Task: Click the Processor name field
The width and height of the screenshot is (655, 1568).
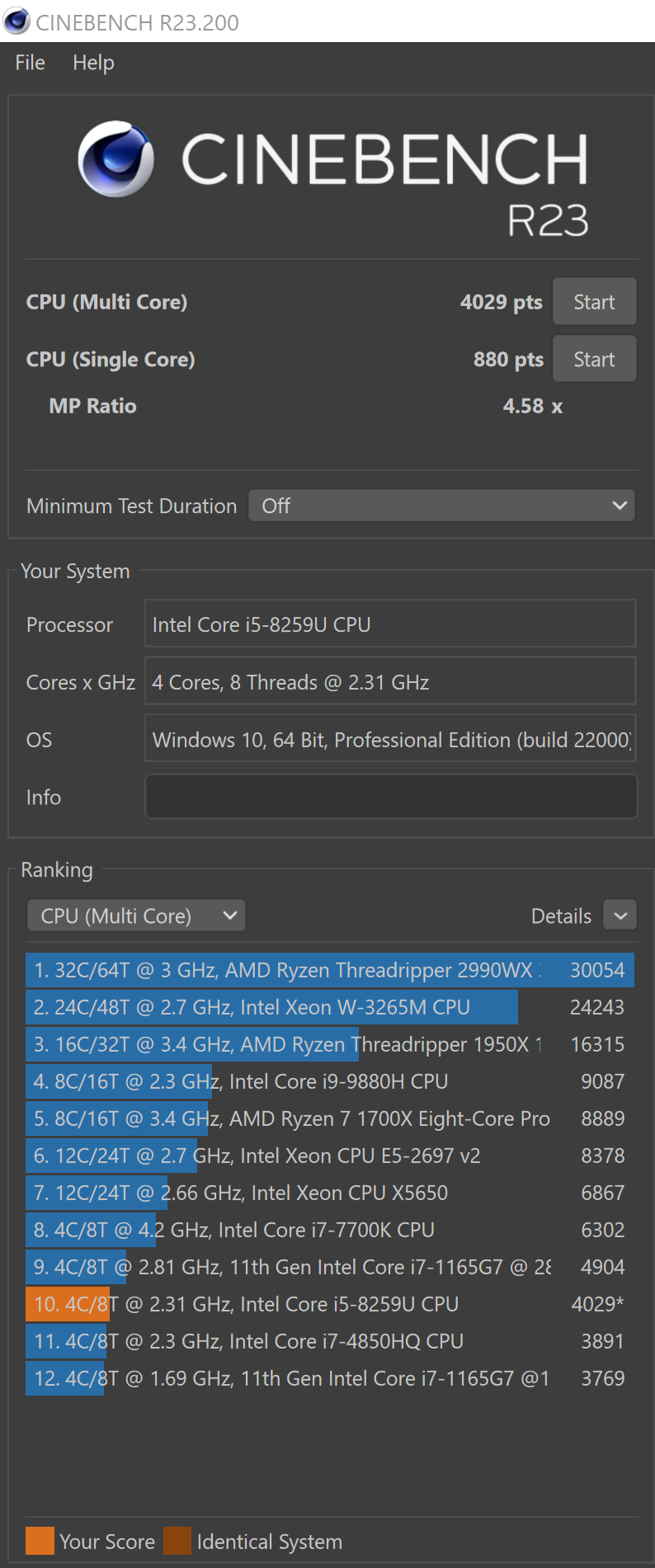Action: click(x=390, y=624)
